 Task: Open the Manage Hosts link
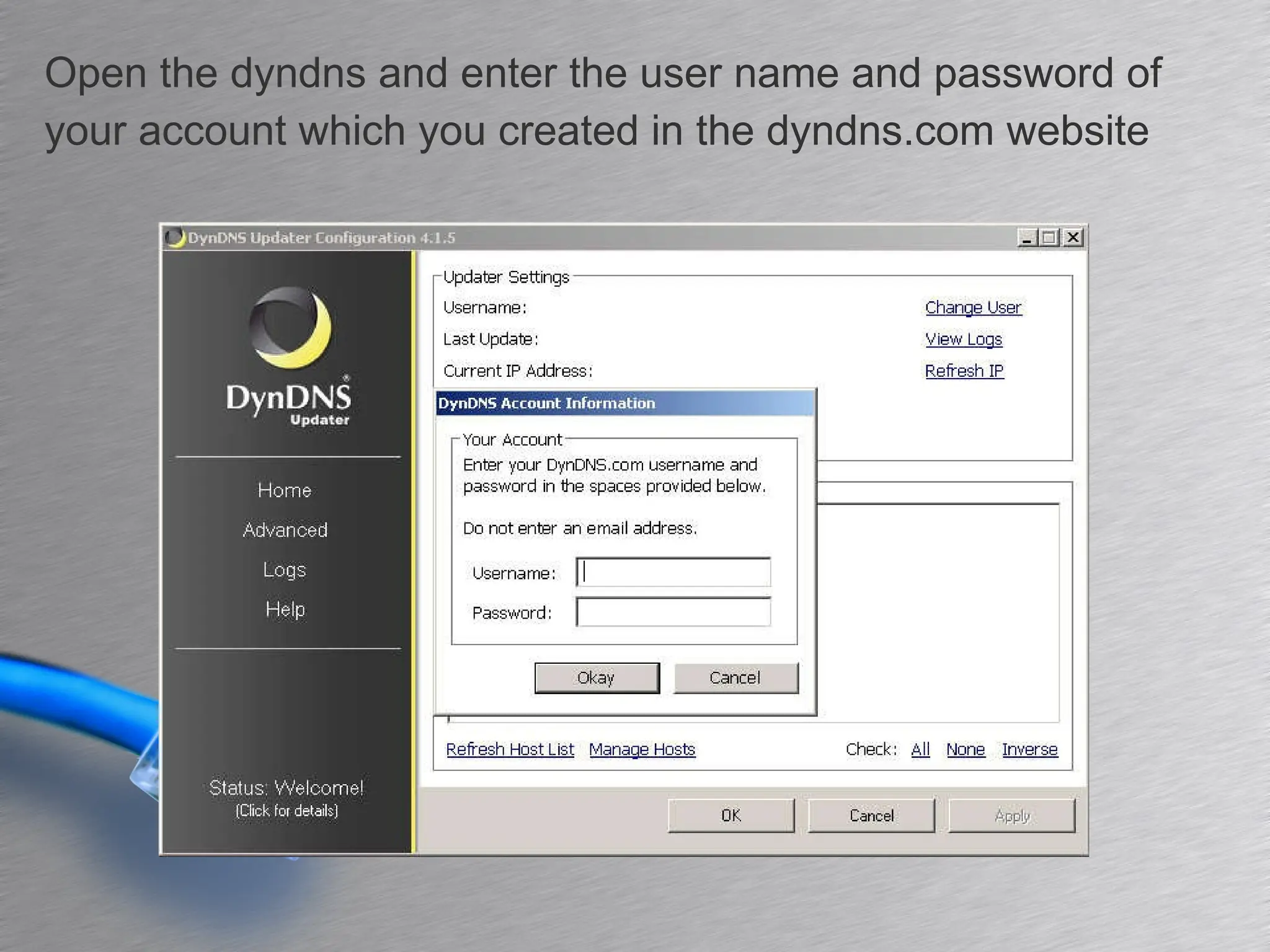642,749
